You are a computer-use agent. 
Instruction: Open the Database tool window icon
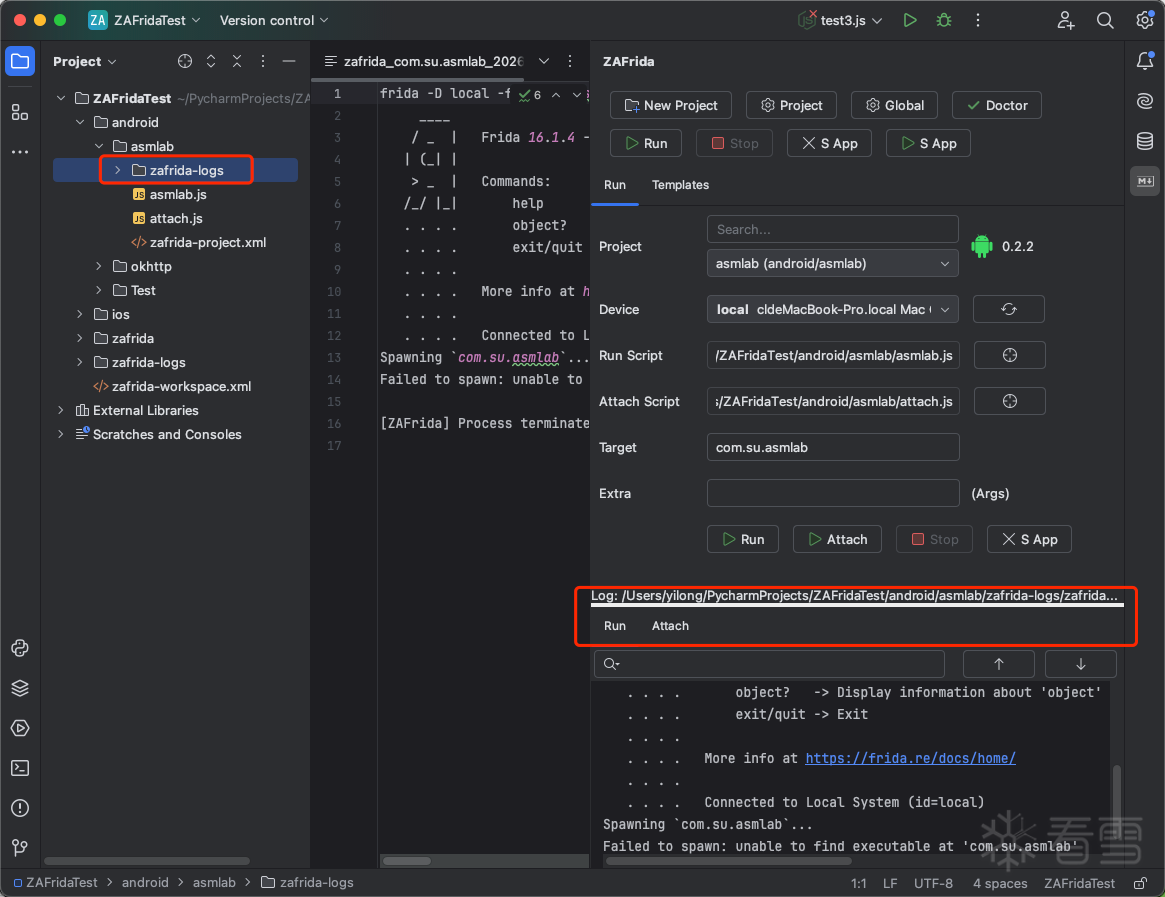click(x=1145, y=141)
